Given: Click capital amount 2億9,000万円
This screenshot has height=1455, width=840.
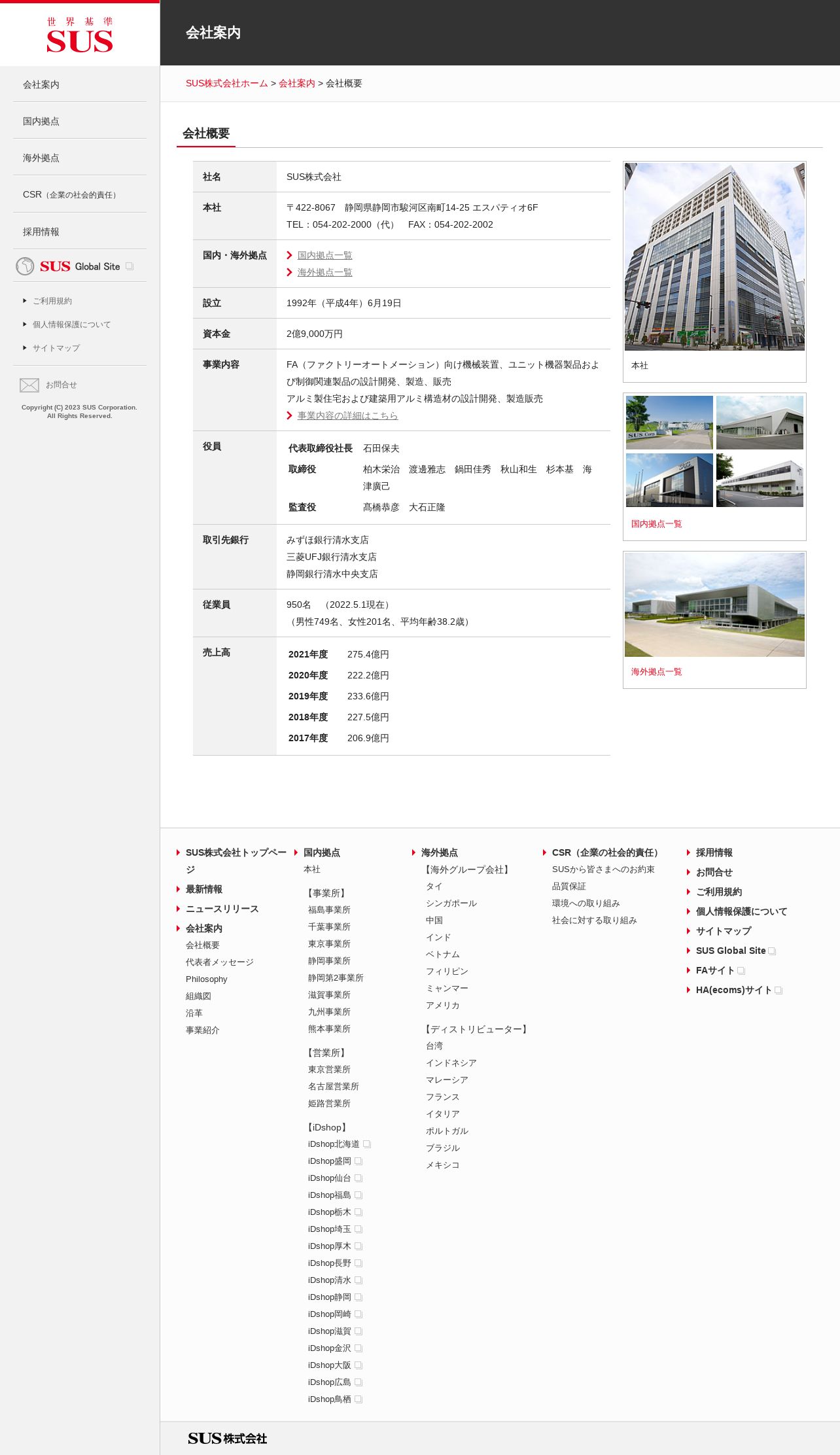Looking at the screenshot, I should [x=315, y=334].
